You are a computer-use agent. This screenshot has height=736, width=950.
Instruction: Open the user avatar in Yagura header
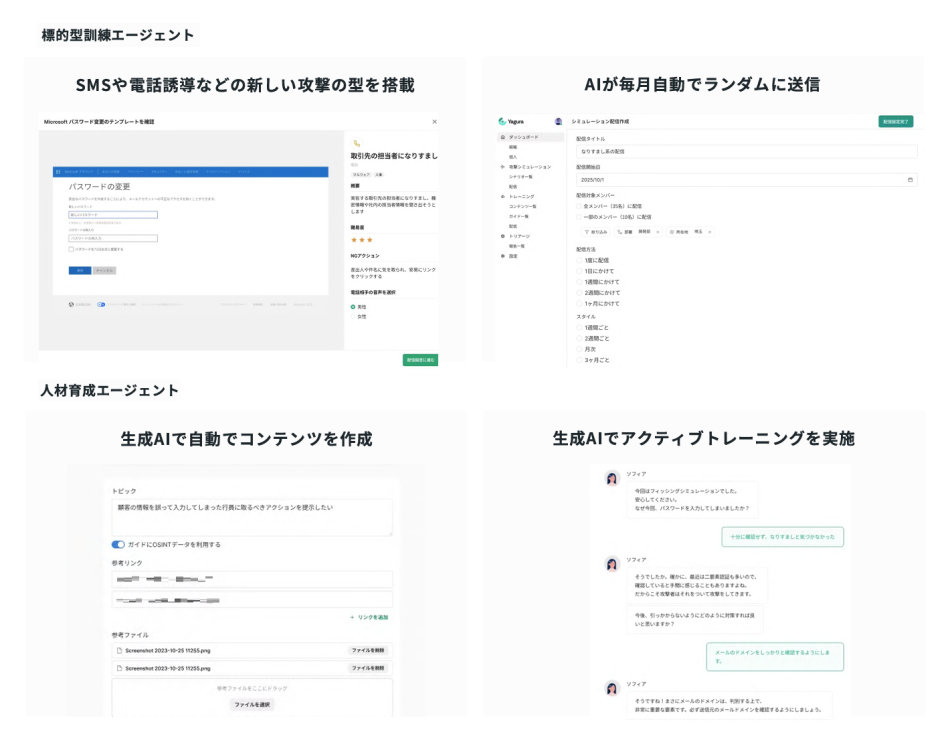pos(559,121)
